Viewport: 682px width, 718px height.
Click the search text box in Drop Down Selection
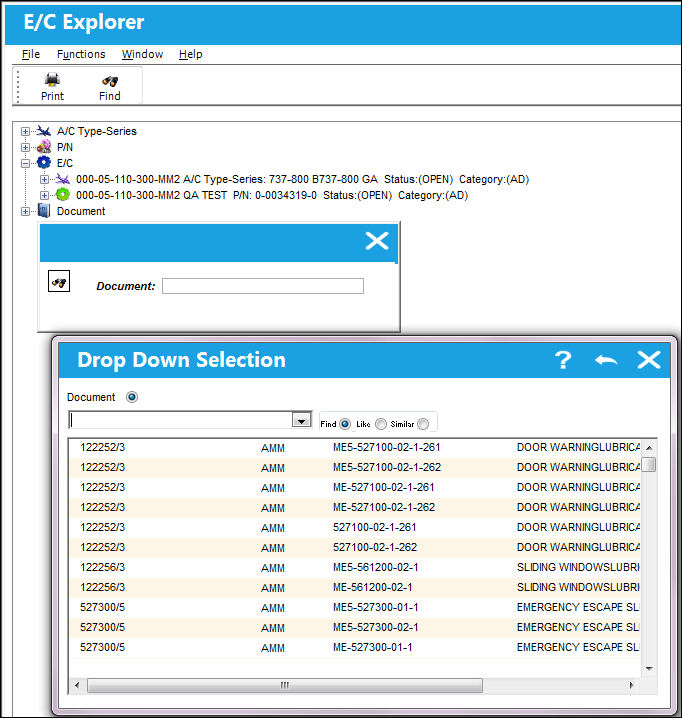[x=180, y=420]
